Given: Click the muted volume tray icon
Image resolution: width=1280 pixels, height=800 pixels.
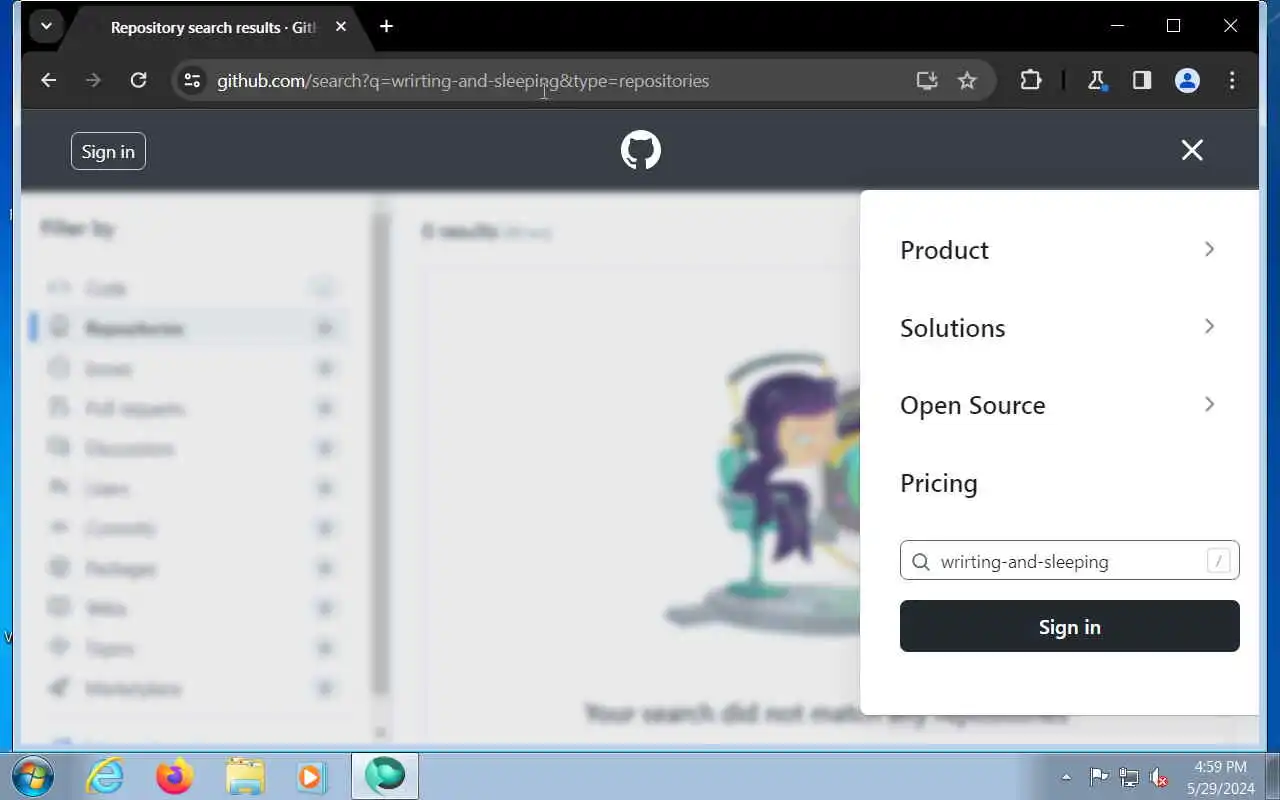Looking at the screenshot, I should click(1160, 777).
